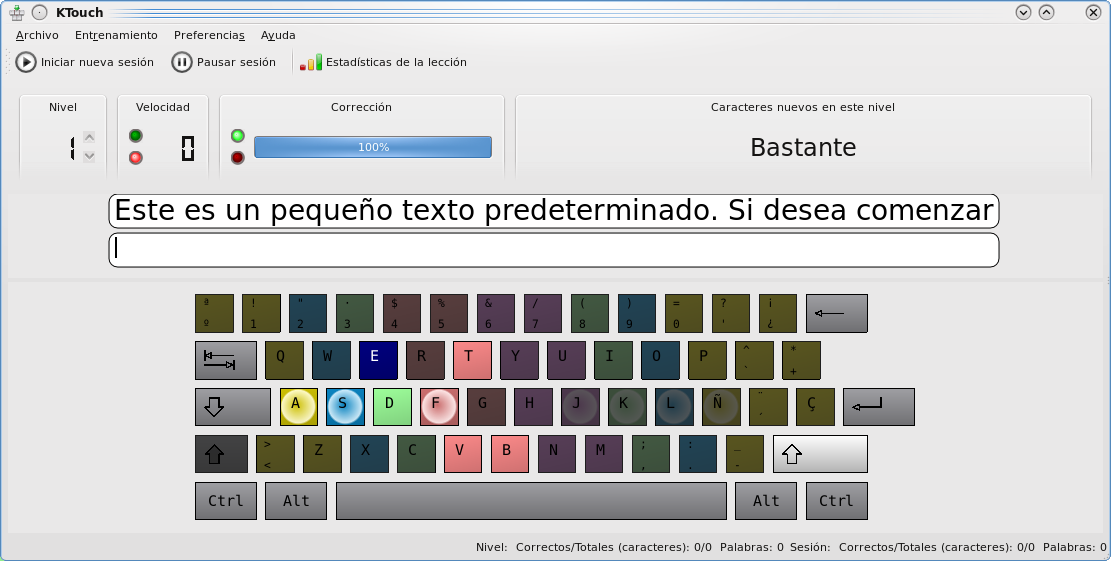Click the J key

[x=580, y=407]
